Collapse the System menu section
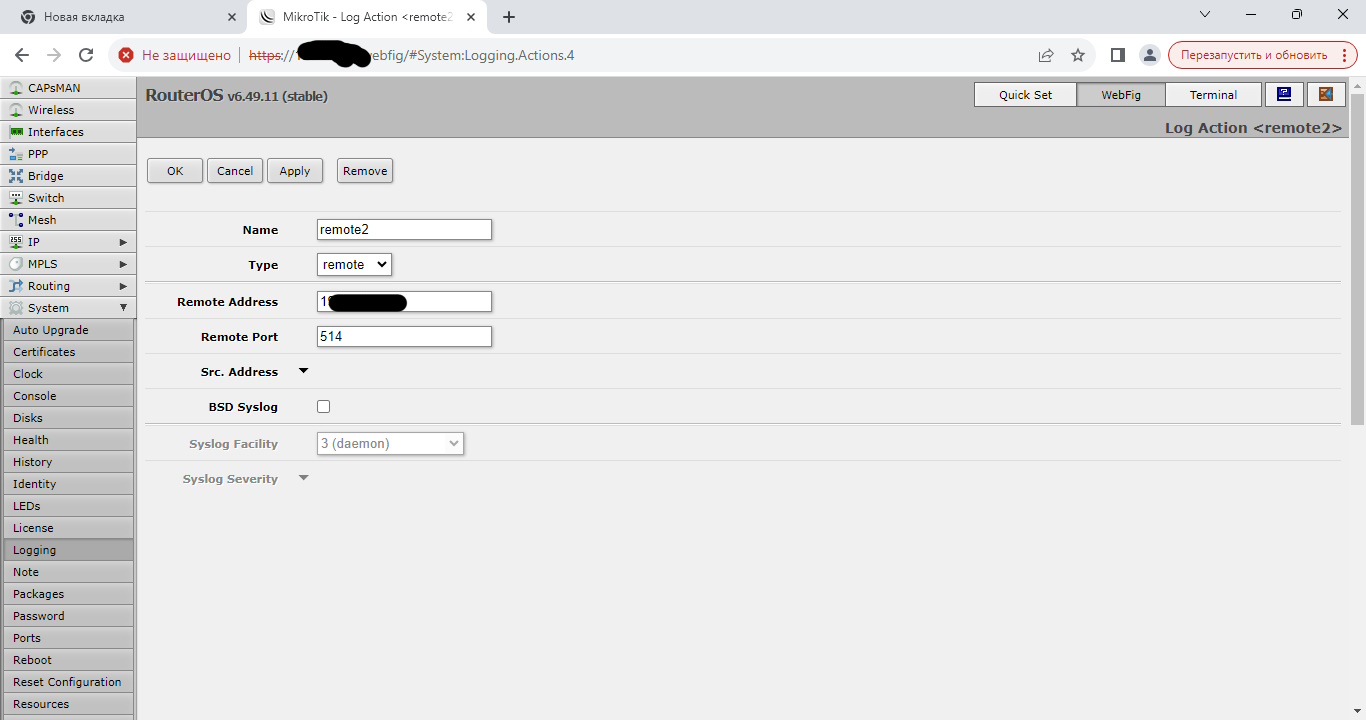 123,308
